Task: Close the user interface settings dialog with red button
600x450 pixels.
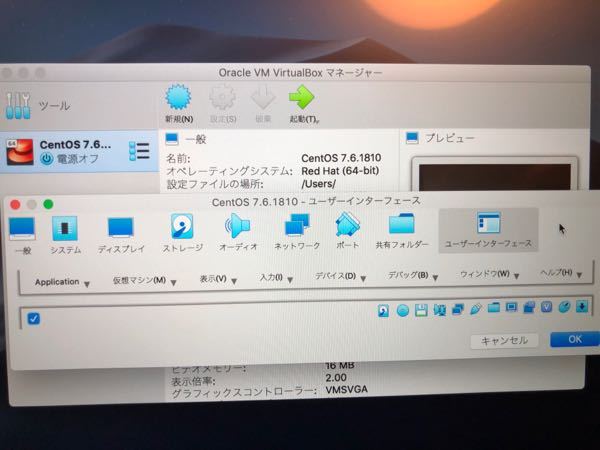Action: (x=15, y=205)
